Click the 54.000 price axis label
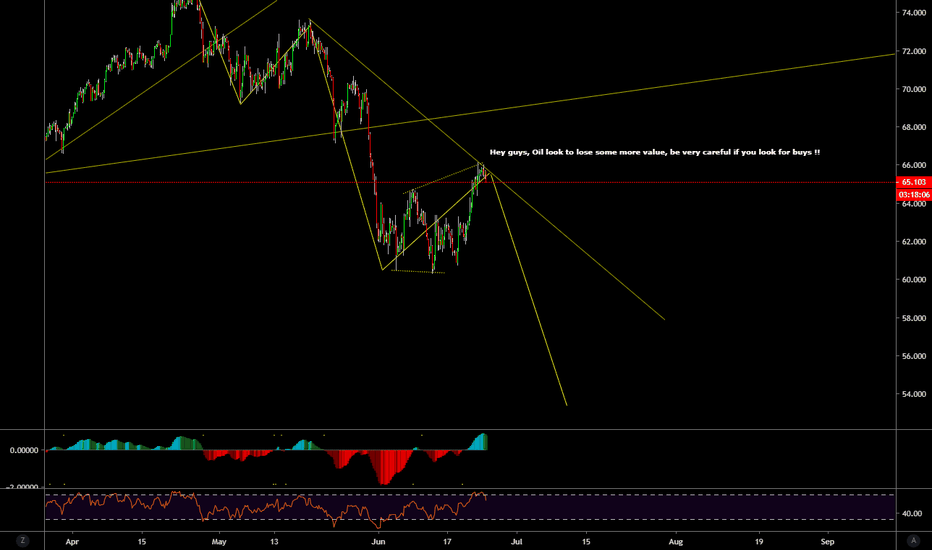Image resolution: width=932 pixels, height=550 pixels. click(x=914, y=394)
